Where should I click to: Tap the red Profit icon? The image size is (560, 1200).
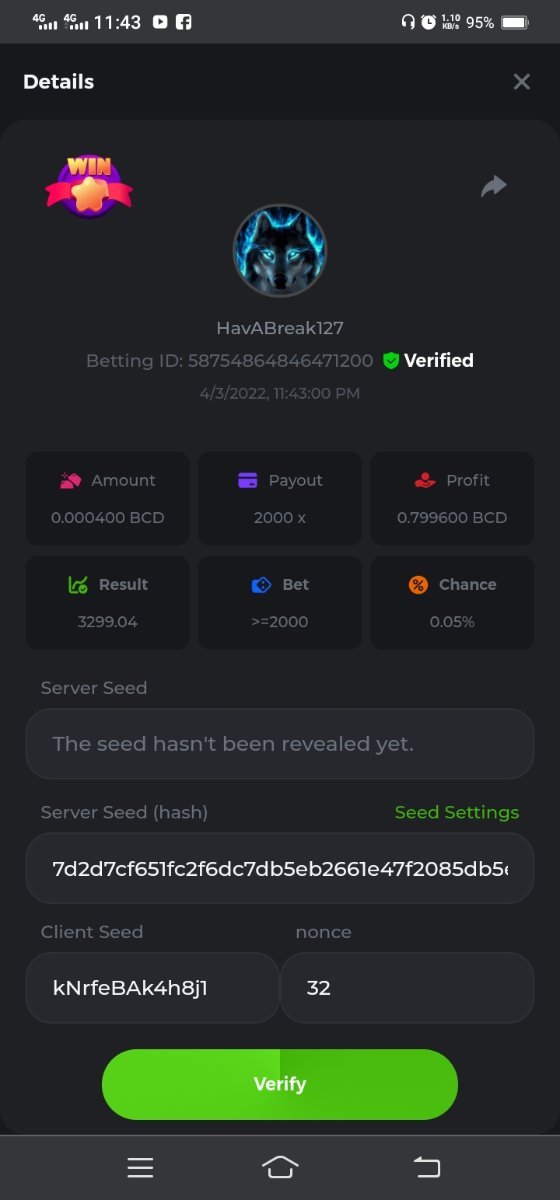[425, 480]
